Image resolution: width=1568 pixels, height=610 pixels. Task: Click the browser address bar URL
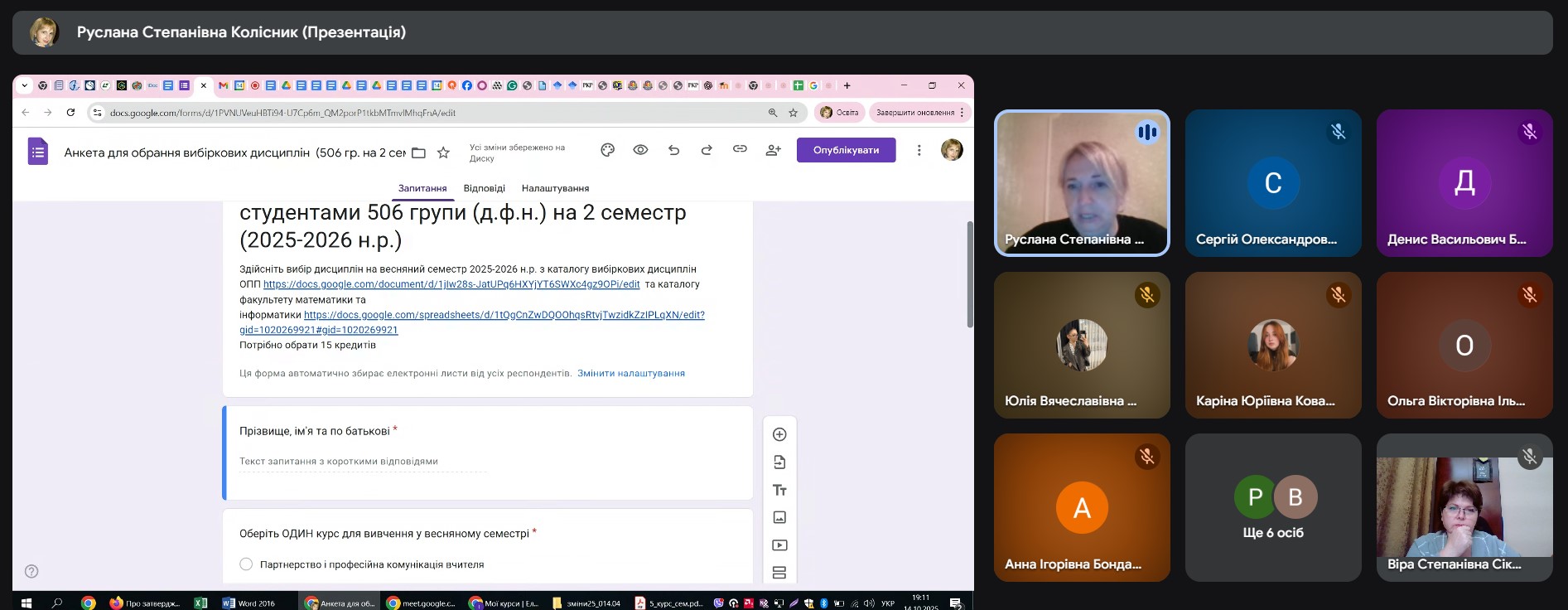click(282, 113)
